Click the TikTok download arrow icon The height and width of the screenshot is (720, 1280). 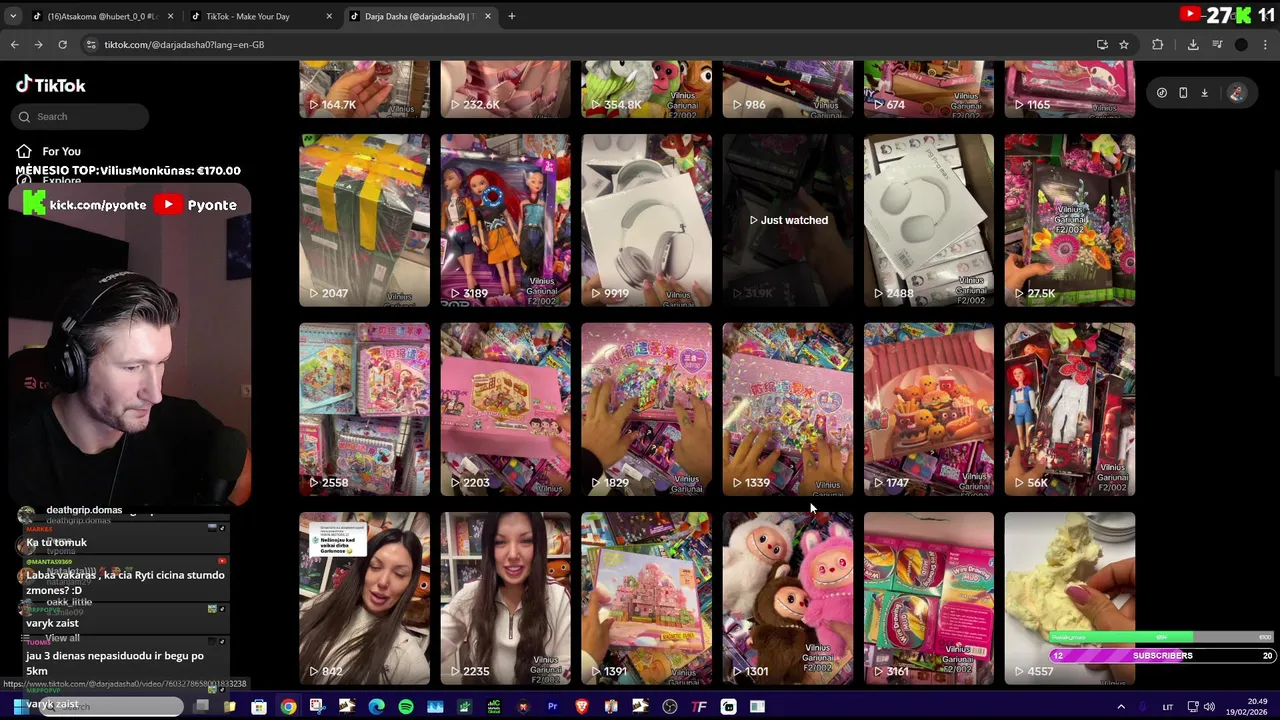pos(1205,93)
